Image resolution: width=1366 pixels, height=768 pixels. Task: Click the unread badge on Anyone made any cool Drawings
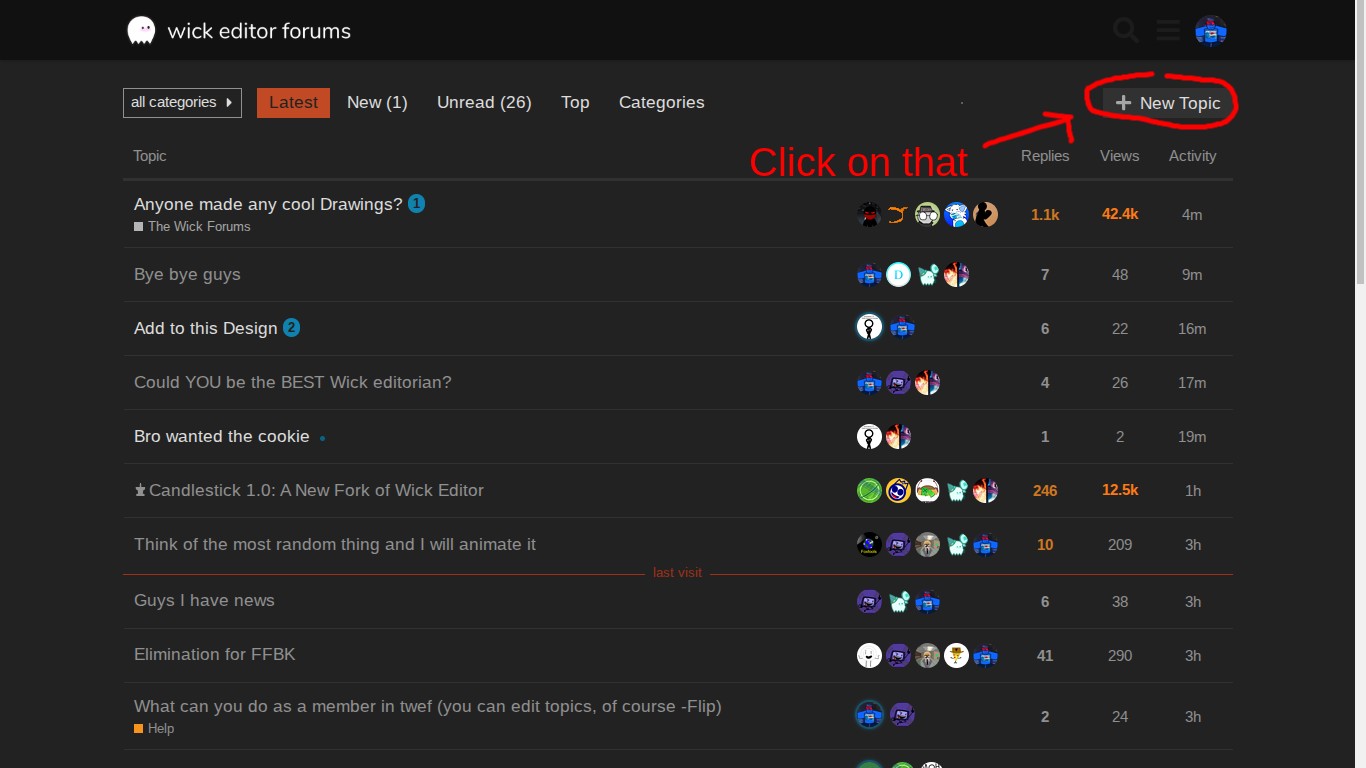(417, 204)
